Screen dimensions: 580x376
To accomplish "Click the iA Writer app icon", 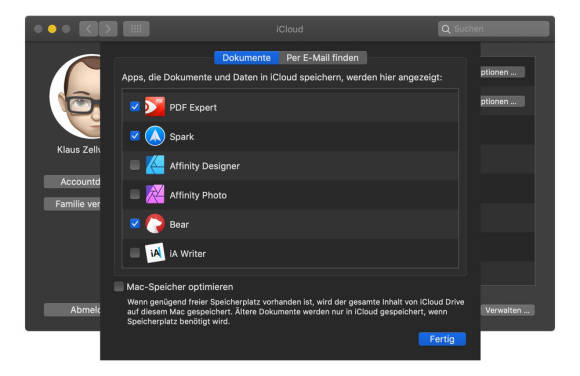I will pyautogui.click(x=155, y=253).
